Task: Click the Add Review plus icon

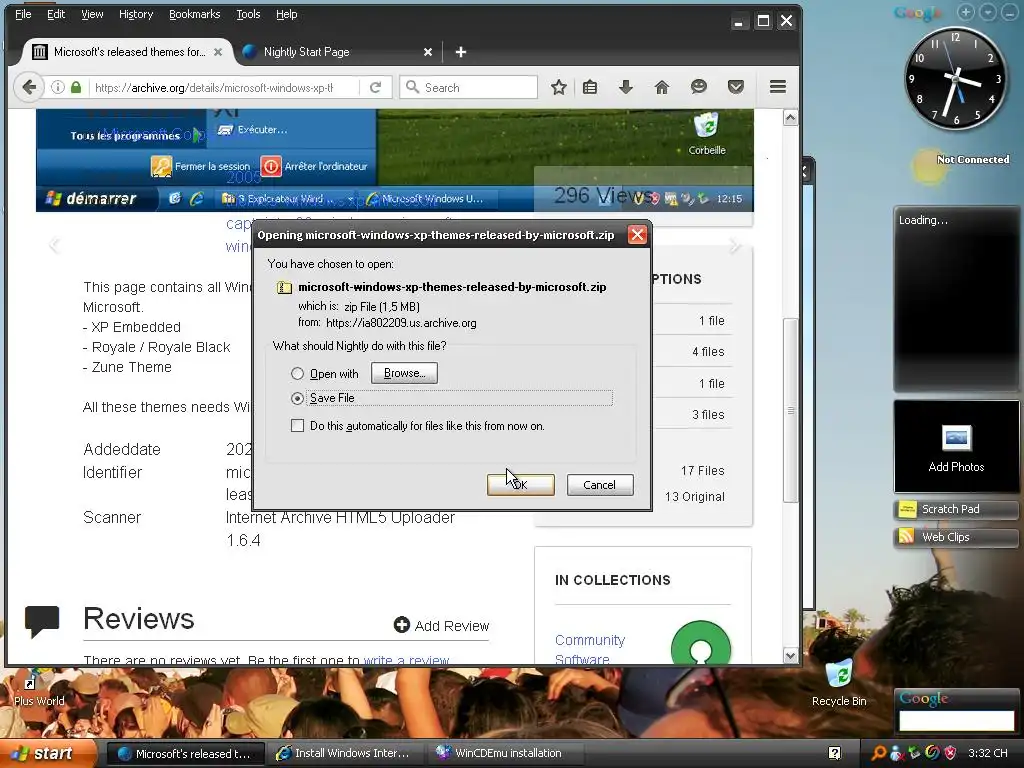Action: pos(401,625)
